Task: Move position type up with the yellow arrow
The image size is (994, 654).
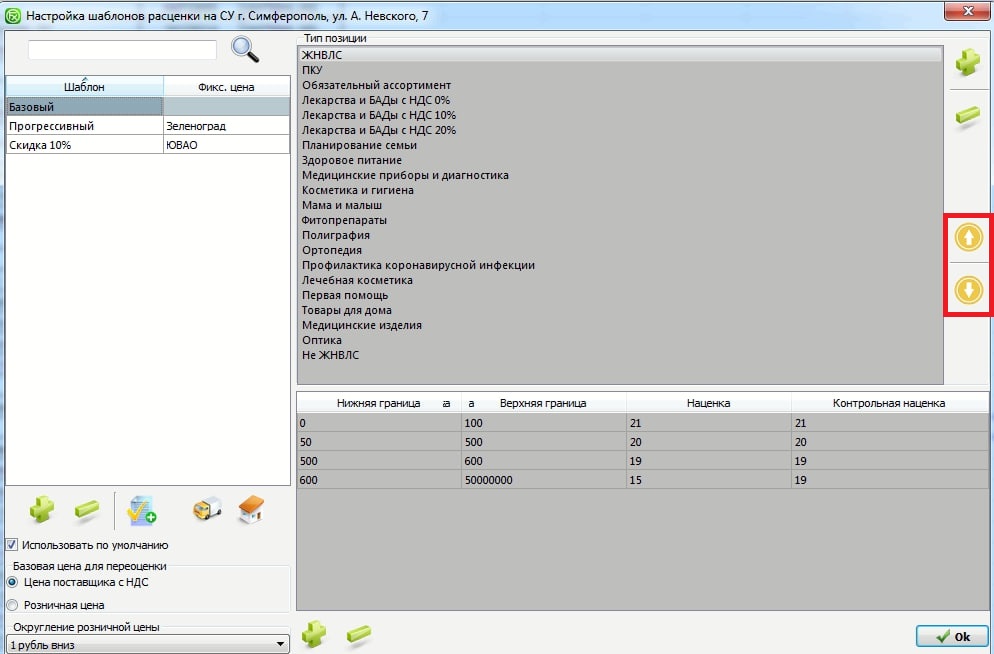Action: coord(968,237)
